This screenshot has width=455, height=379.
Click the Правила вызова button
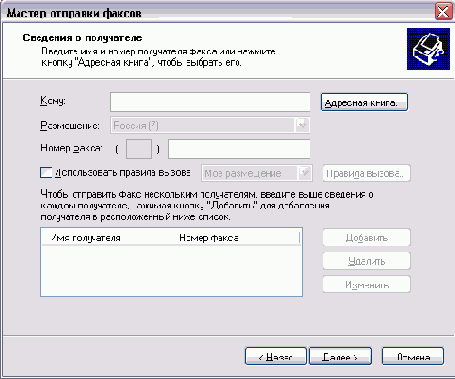(366, 173)
